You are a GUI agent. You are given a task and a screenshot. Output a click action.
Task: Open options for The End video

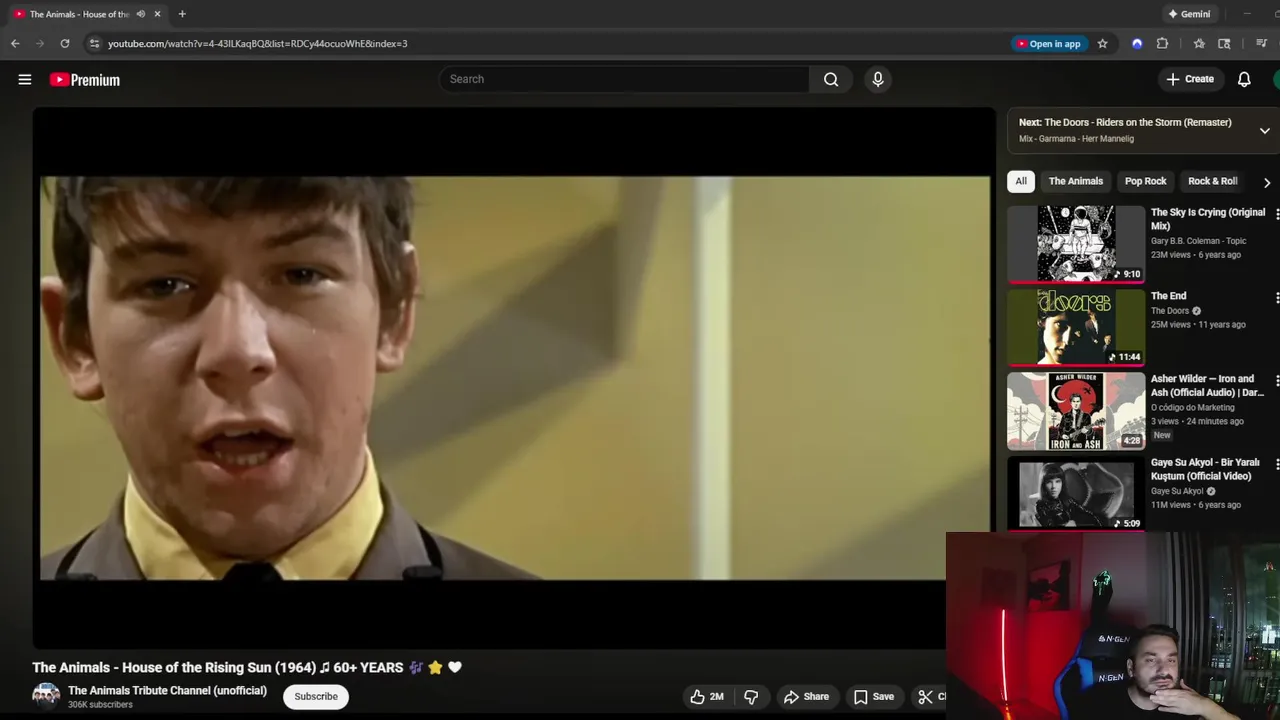(x=1276, y=297)
